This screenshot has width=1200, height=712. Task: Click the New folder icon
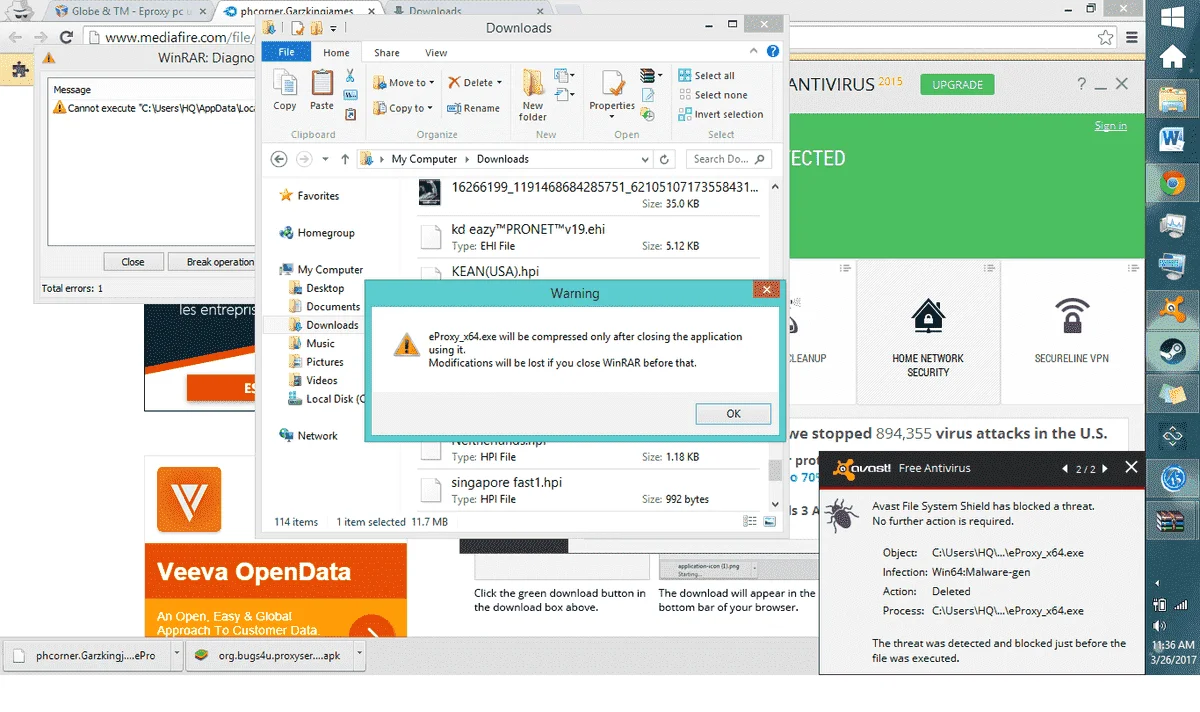click(533, 83)
